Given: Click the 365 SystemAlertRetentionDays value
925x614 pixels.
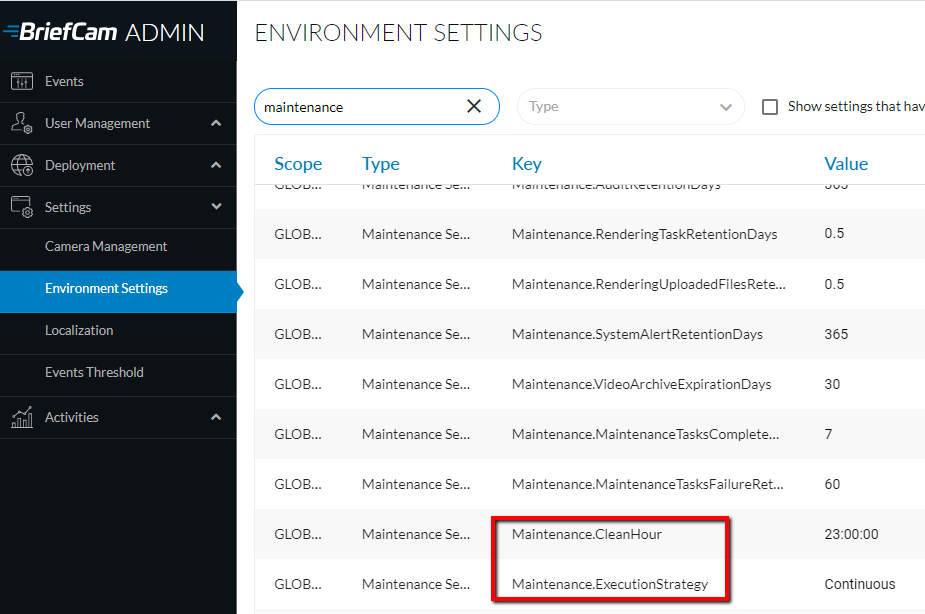Looking at the screenshot, I should click(836, 334).
